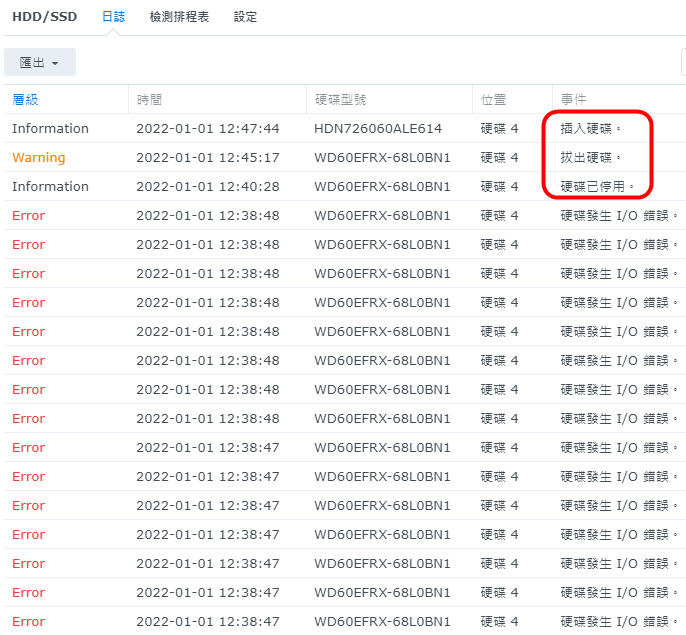The image size is (686, 635).
Task: Select Information level in the 12:47:44 row
Action: tap(50, 129)
